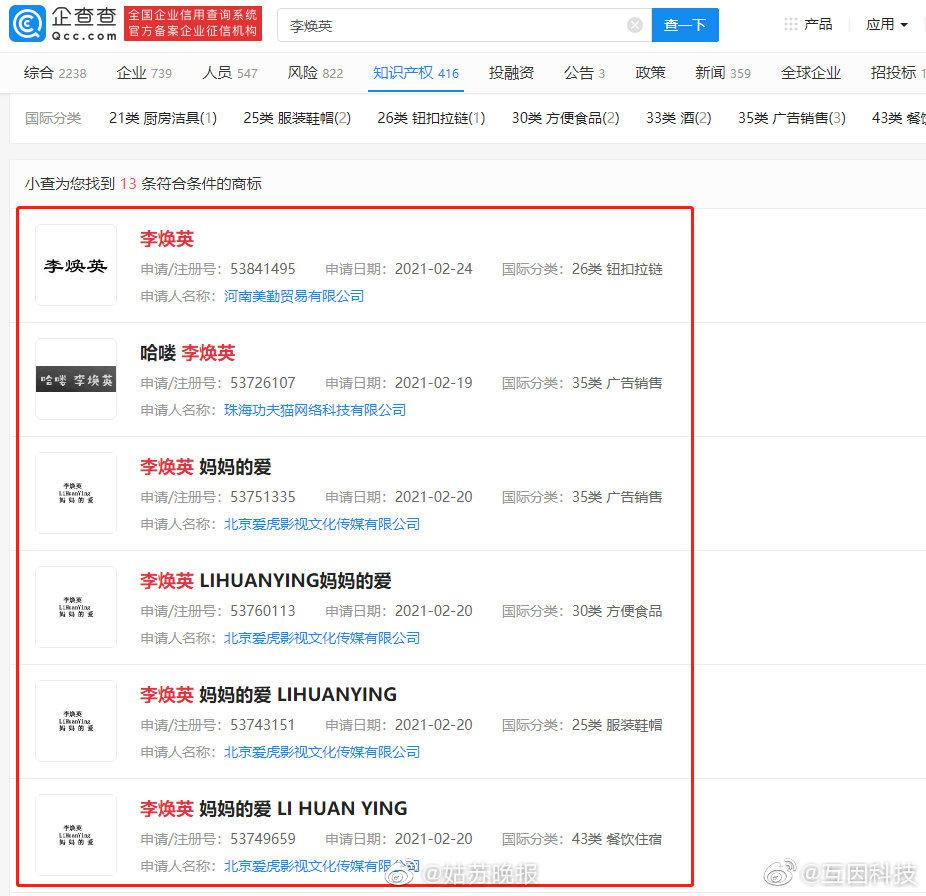Image resolution: width=926 pixels, height=896 pixels.
Task: Open applicant 珠海功夫猫网络科技有限公司
Action: 315,410
